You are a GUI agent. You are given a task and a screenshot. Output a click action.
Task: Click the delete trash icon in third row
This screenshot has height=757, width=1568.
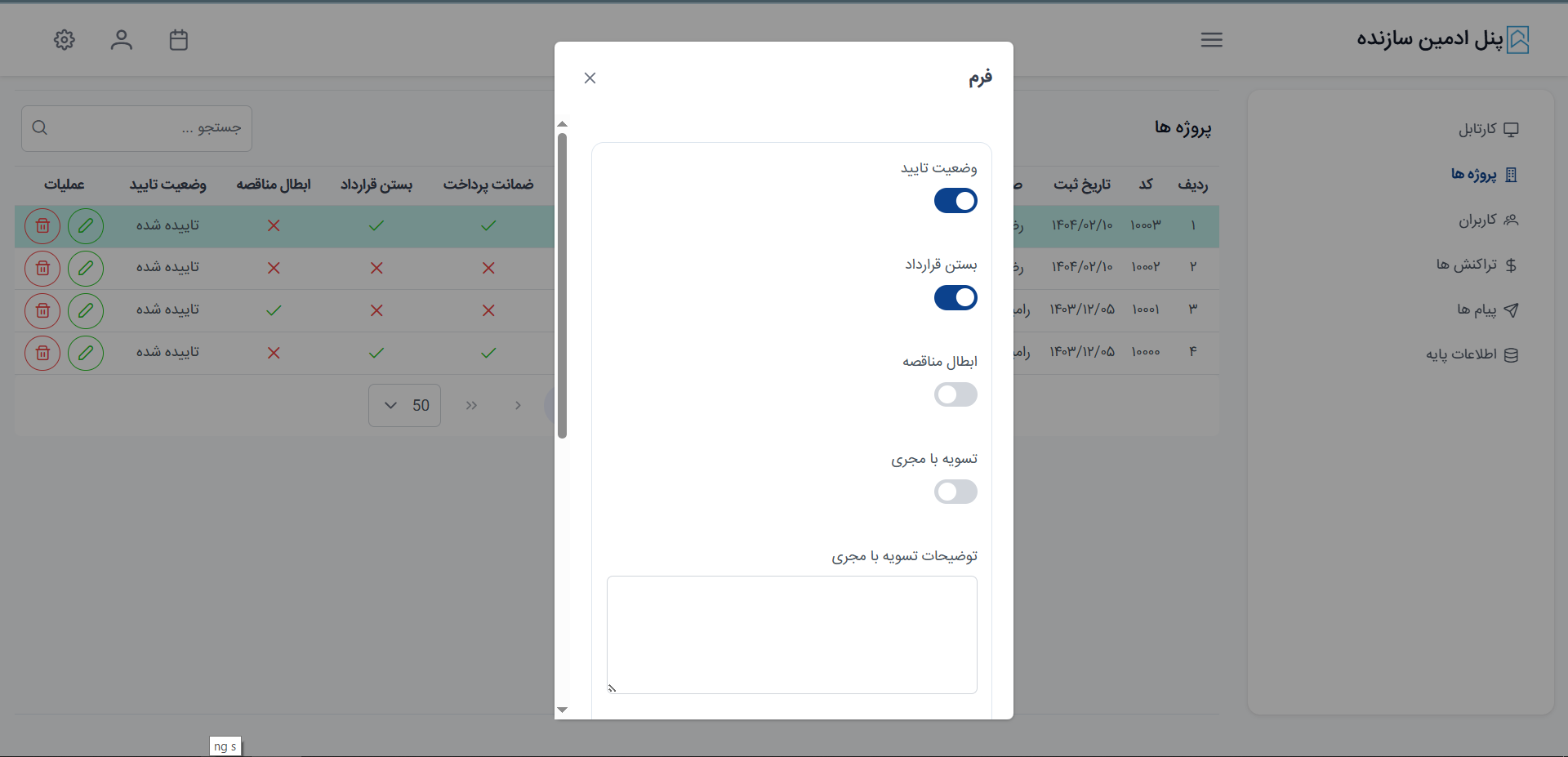point(42,311)
